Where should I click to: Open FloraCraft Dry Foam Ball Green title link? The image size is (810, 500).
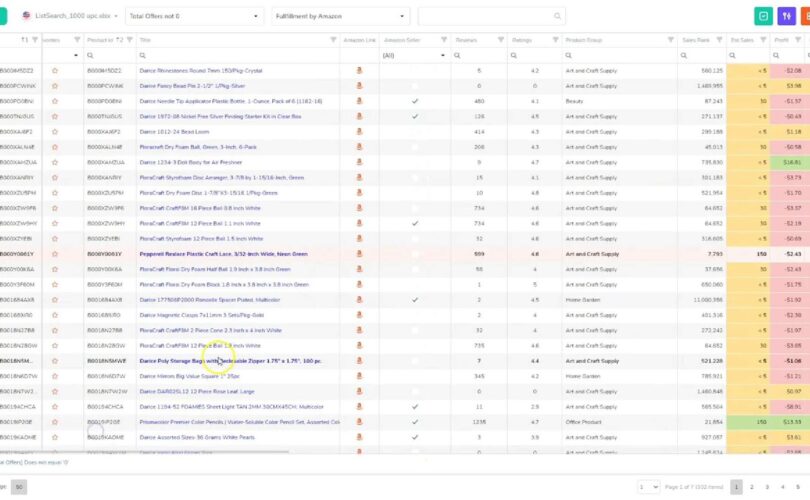(x=198, y=147)
